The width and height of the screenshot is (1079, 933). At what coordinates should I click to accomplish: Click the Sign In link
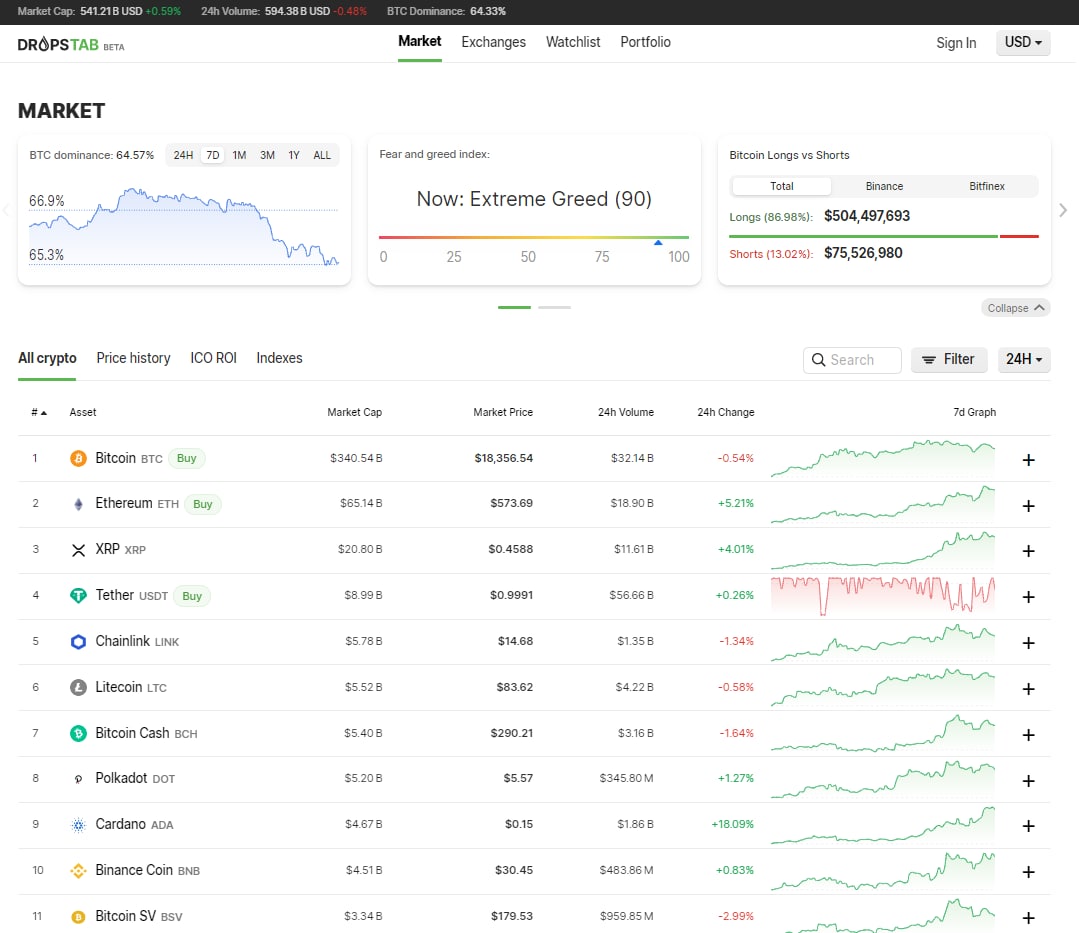tap(956, 43)
